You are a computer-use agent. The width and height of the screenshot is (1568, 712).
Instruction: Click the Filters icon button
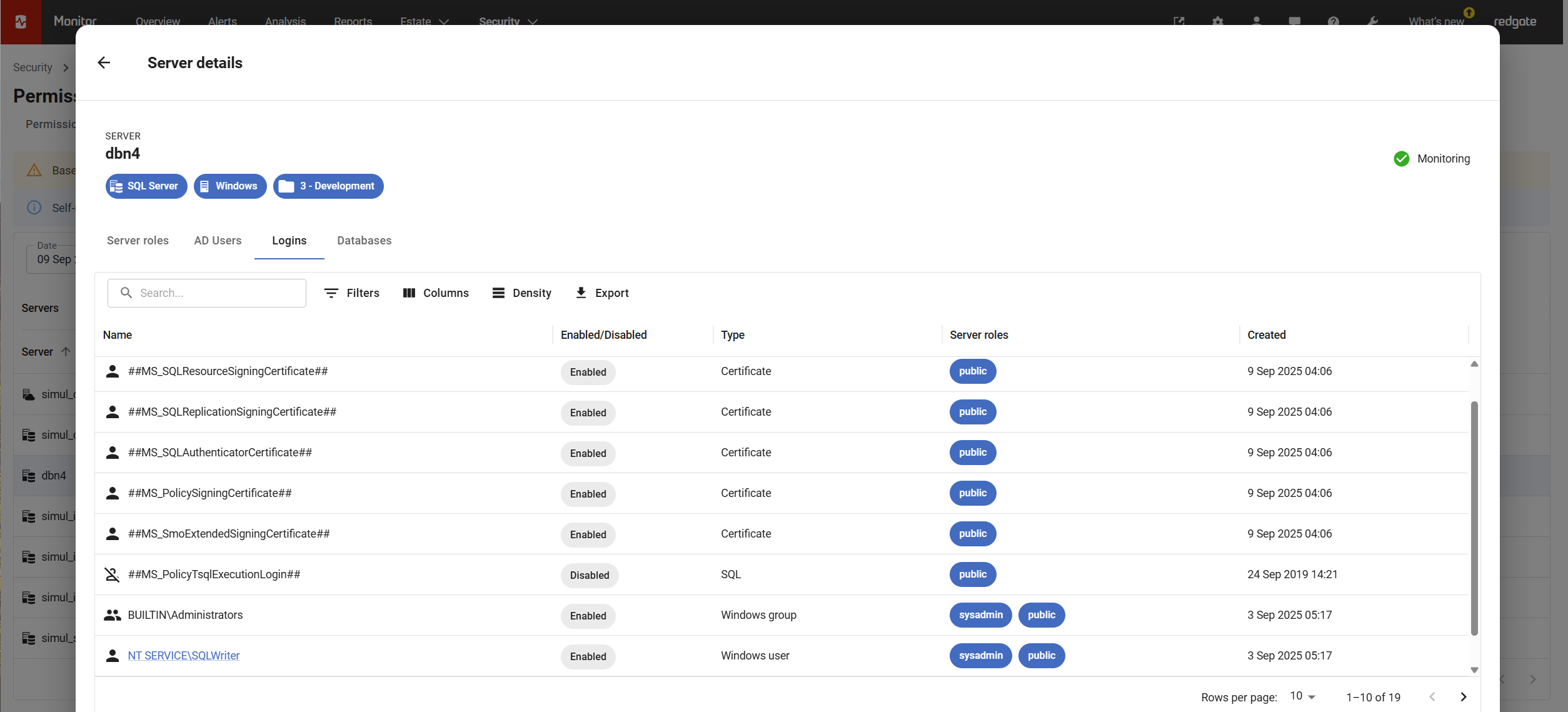pyautogui.click(x=331, y=293)
